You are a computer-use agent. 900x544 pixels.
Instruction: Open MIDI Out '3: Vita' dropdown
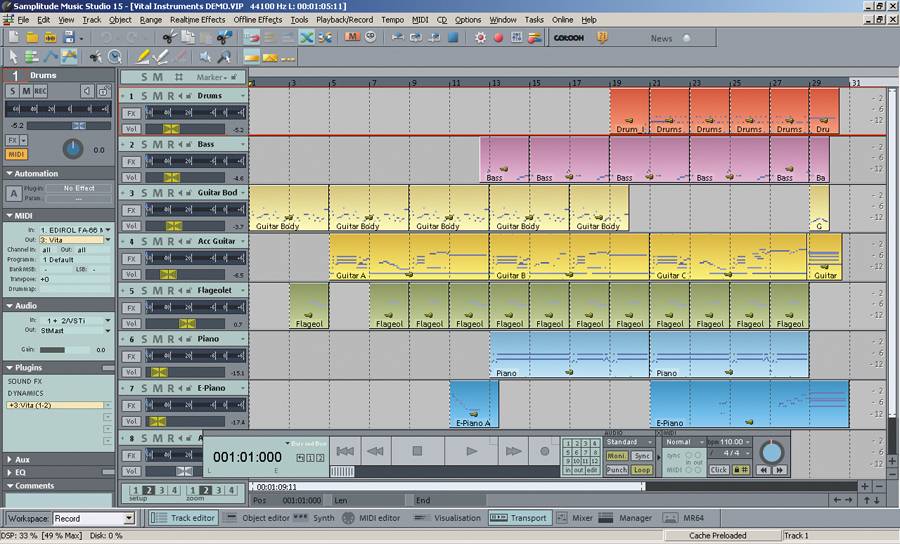(x=108, y=240)
